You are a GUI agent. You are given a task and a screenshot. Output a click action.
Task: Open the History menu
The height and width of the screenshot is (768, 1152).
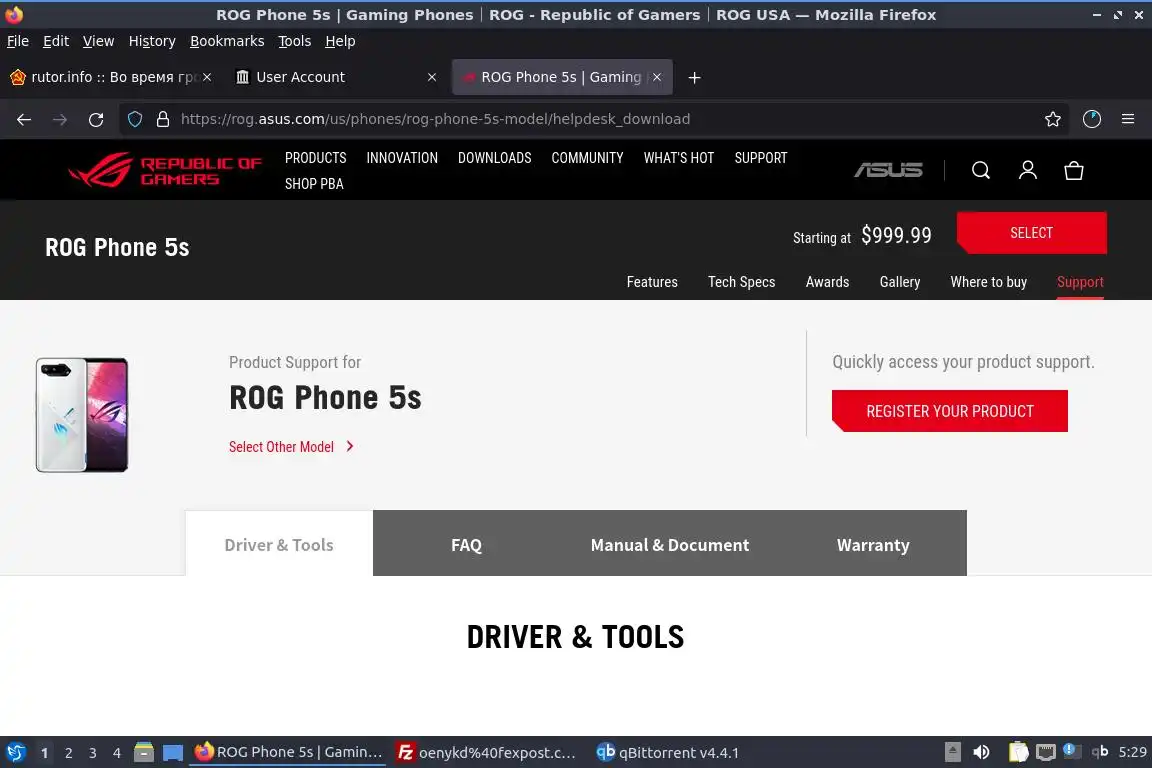click(152, 41)
